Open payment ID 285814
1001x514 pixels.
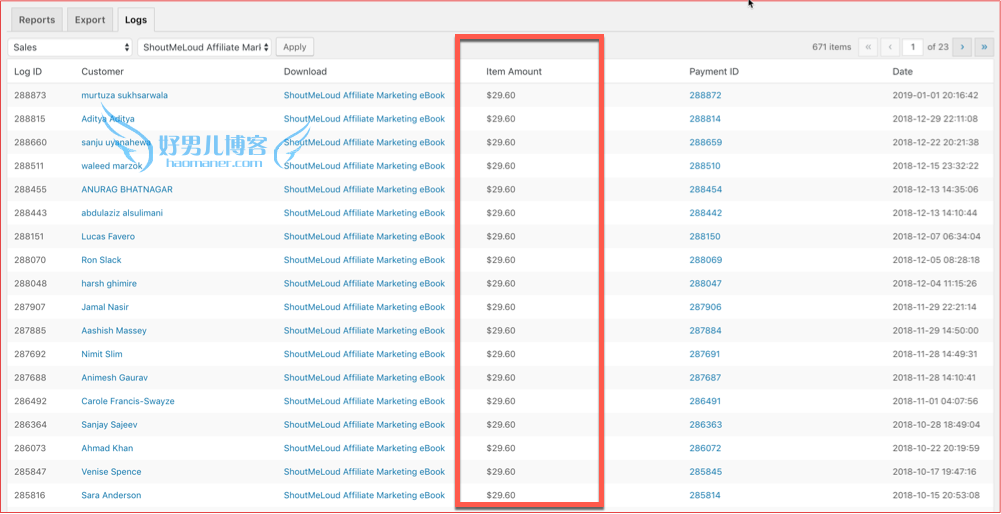click(x=705, y=495)
